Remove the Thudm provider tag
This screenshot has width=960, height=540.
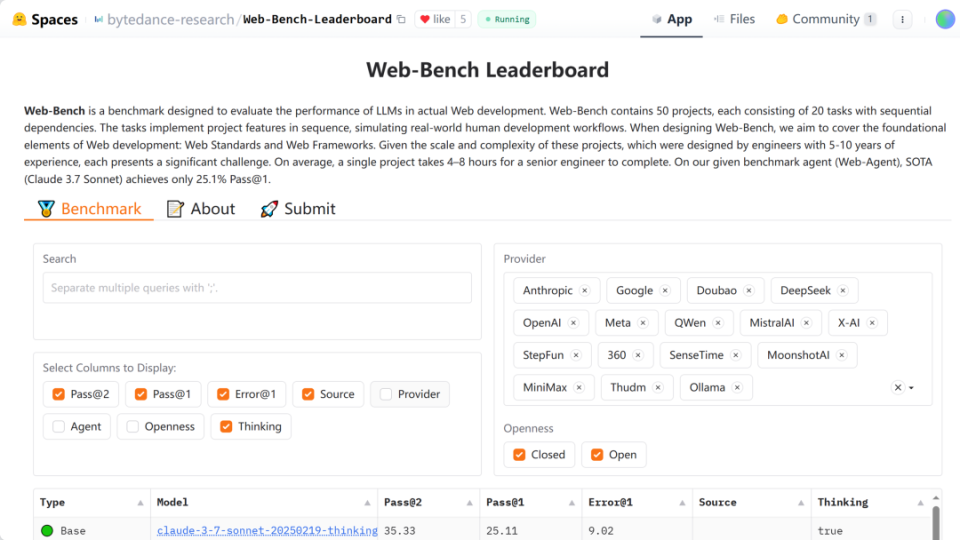(x=658, y=388)
